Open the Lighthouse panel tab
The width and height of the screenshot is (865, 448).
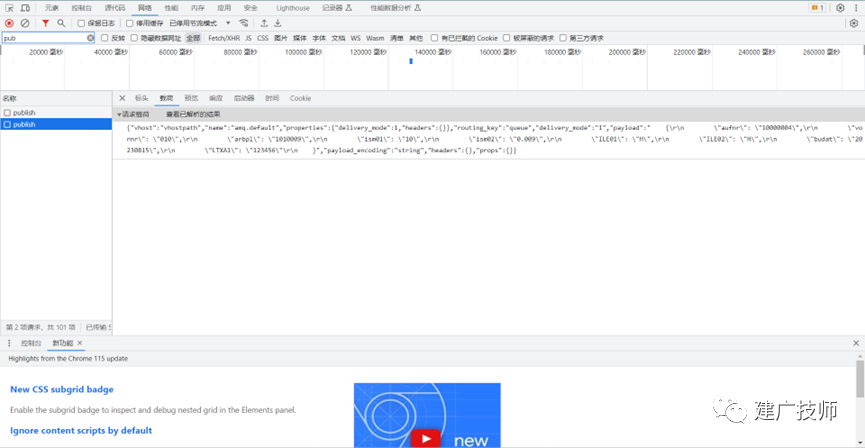[293, 8]
